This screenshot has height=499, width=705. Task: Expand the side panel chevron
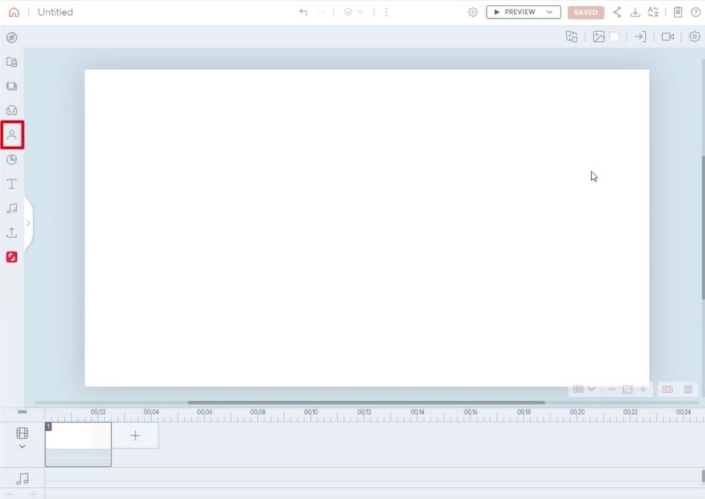click(x=28, y=223)
